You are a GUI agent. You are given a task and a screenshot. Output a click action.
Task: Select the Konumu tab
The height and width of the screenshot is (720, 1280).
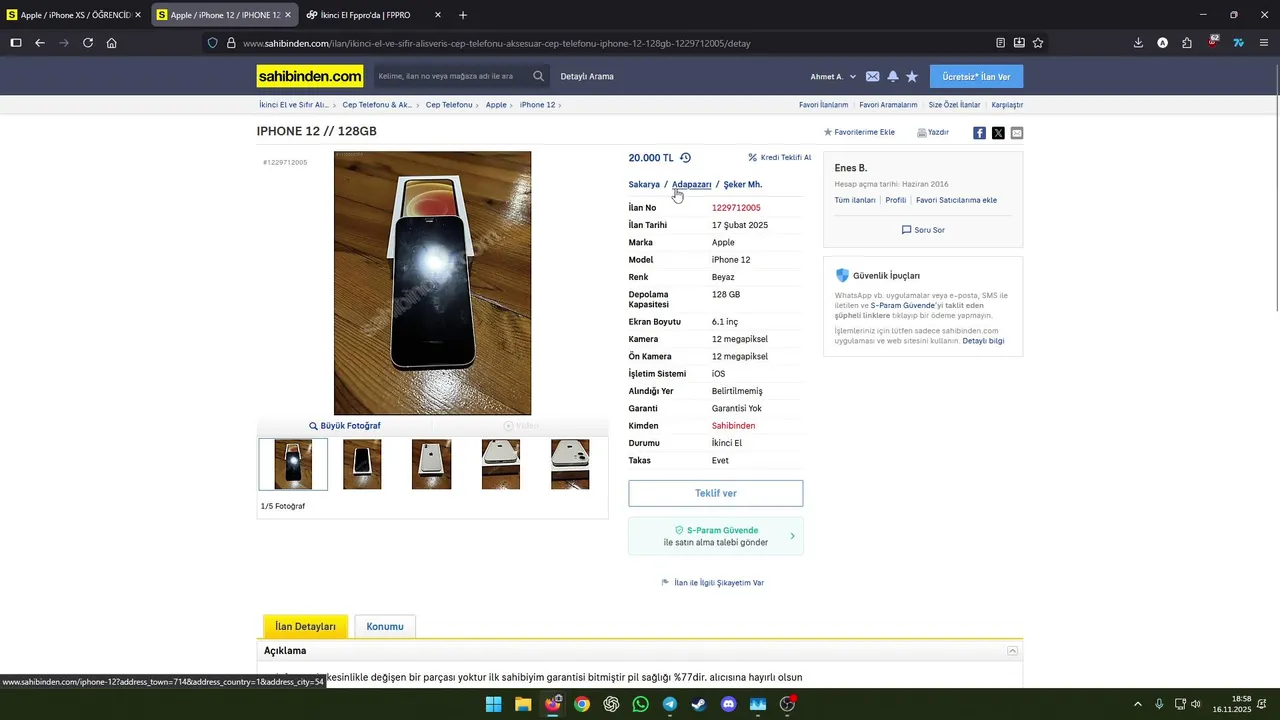pos(385,627)
